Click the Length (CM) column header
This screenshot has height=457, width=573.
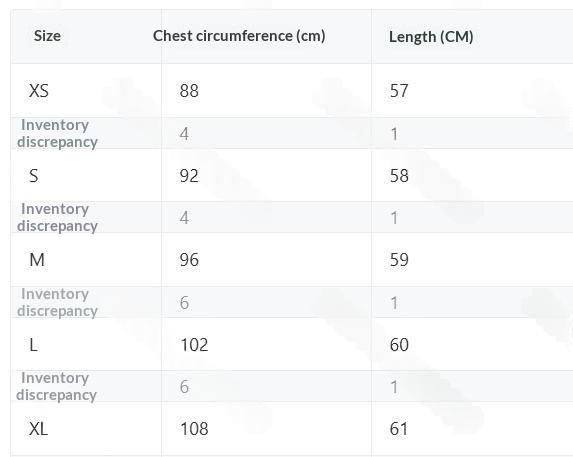click(431, 37)
